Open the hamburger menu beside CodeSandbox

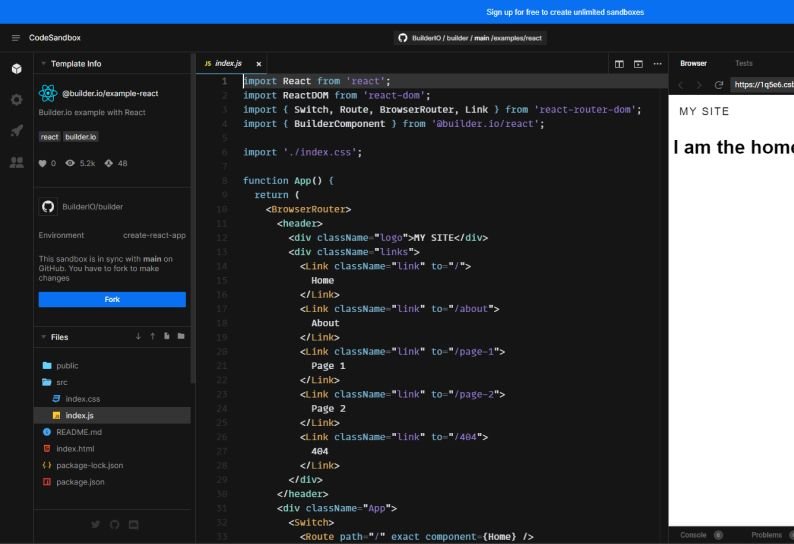click(15, 38)
